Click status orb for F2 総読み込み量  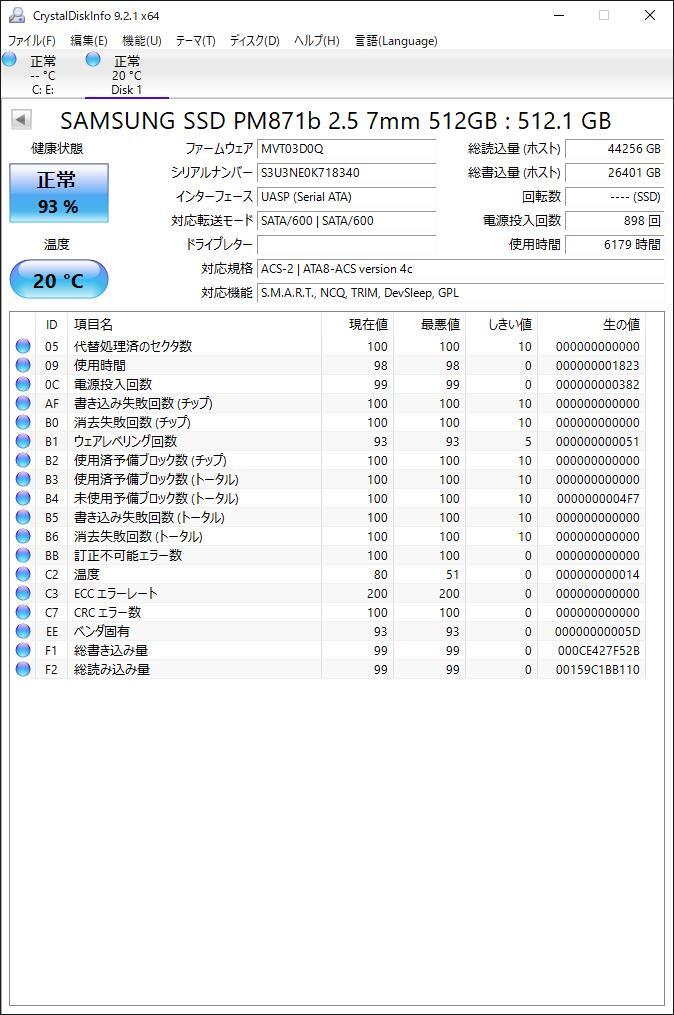click(23, 669)
